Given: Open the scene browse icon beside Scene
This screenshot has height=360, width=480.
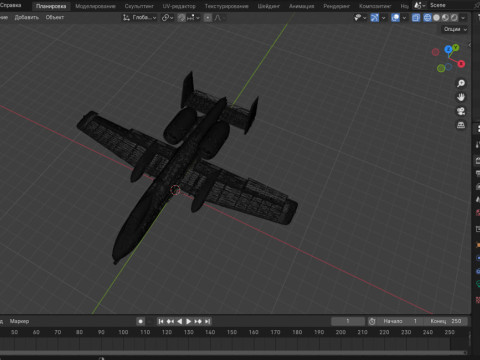Looking at the screenshot, I should pyautogui.click(x=419, y=5).
